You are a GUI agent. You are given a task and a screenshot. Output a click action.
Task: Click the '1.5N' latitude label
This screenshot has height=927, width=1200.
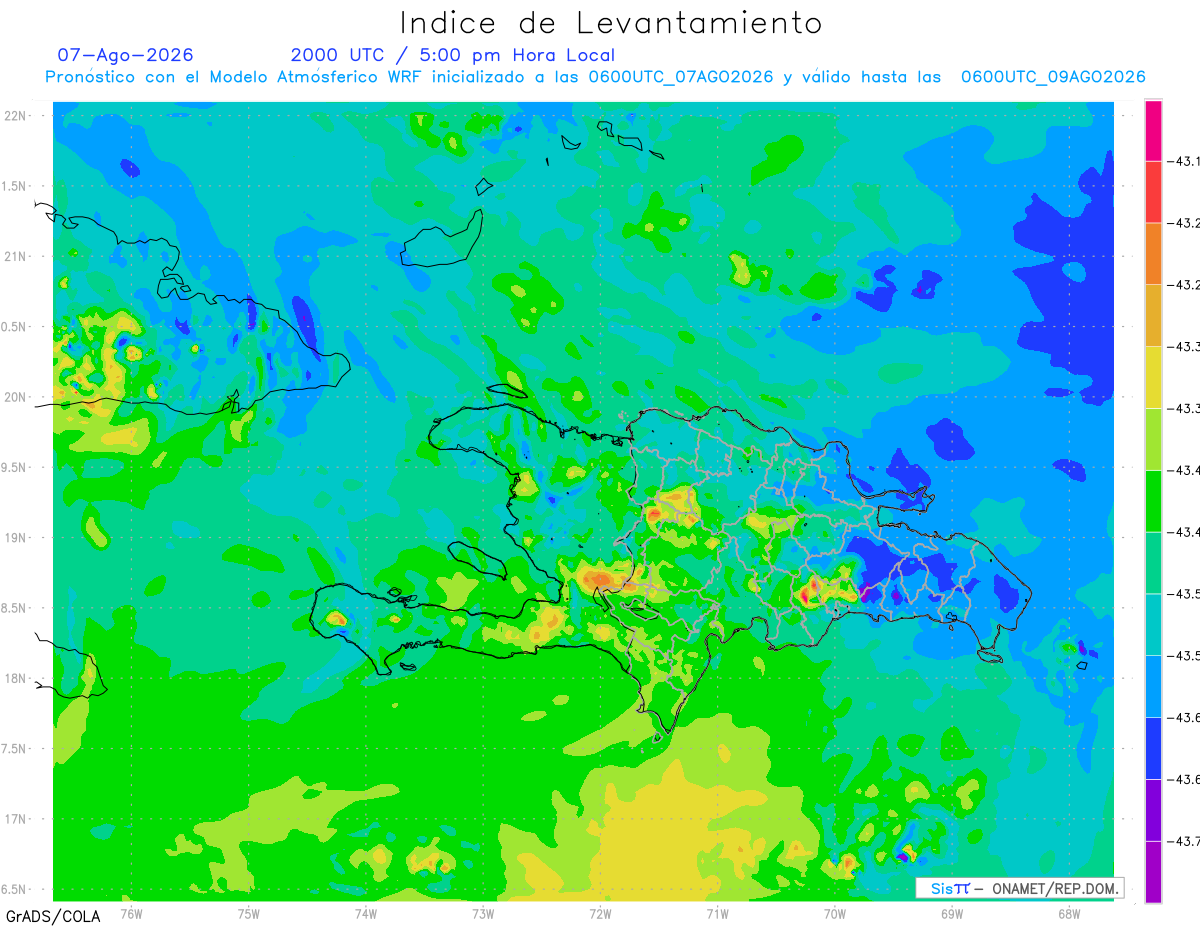coord(15,186)
